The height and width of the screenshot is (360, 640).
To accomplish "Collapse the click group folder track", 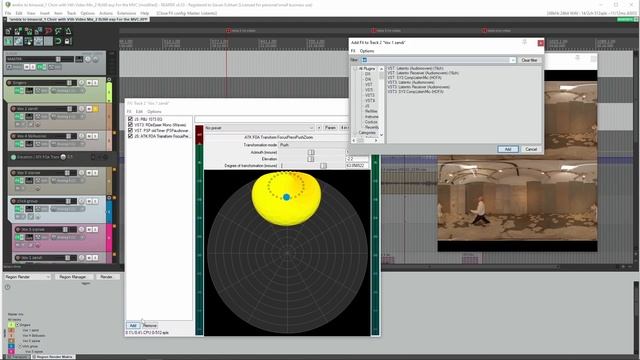I will point(109,198).
